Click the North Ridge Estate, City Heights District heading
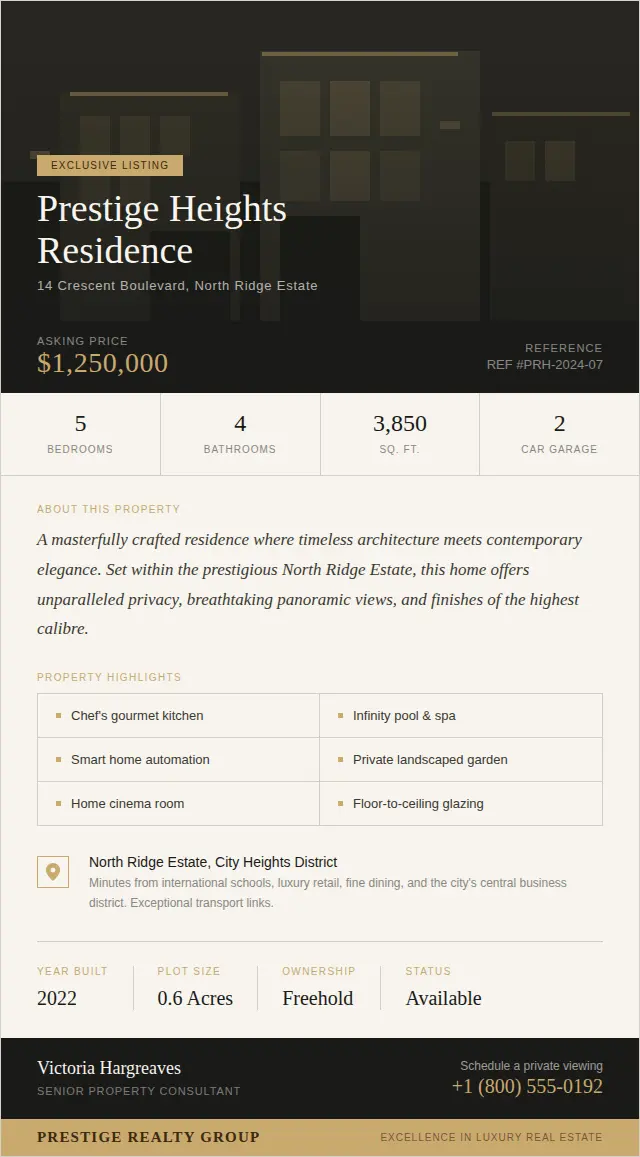640x1157 pixels. 213,862
